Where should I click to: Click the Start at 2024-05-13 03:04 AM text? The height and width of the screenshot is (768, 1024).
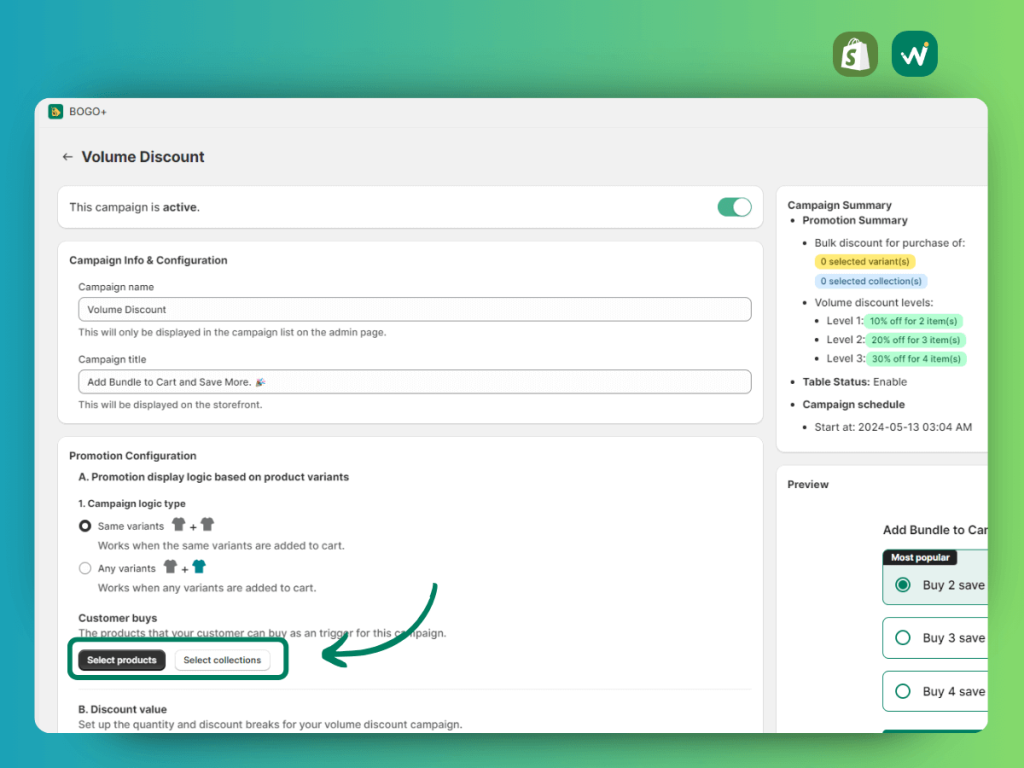tap(893, 427)
